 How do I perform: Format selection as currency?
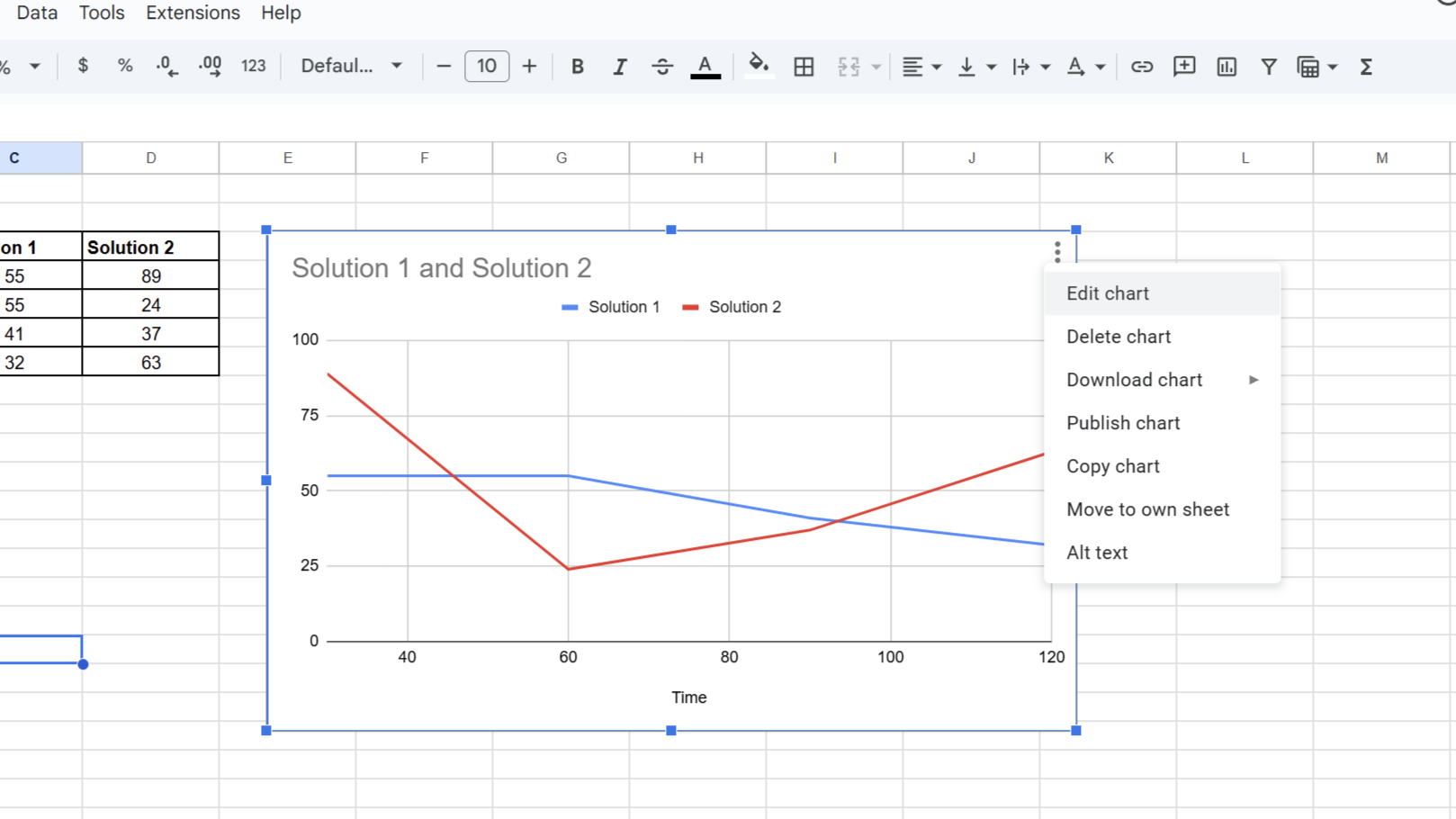(82, 66)
